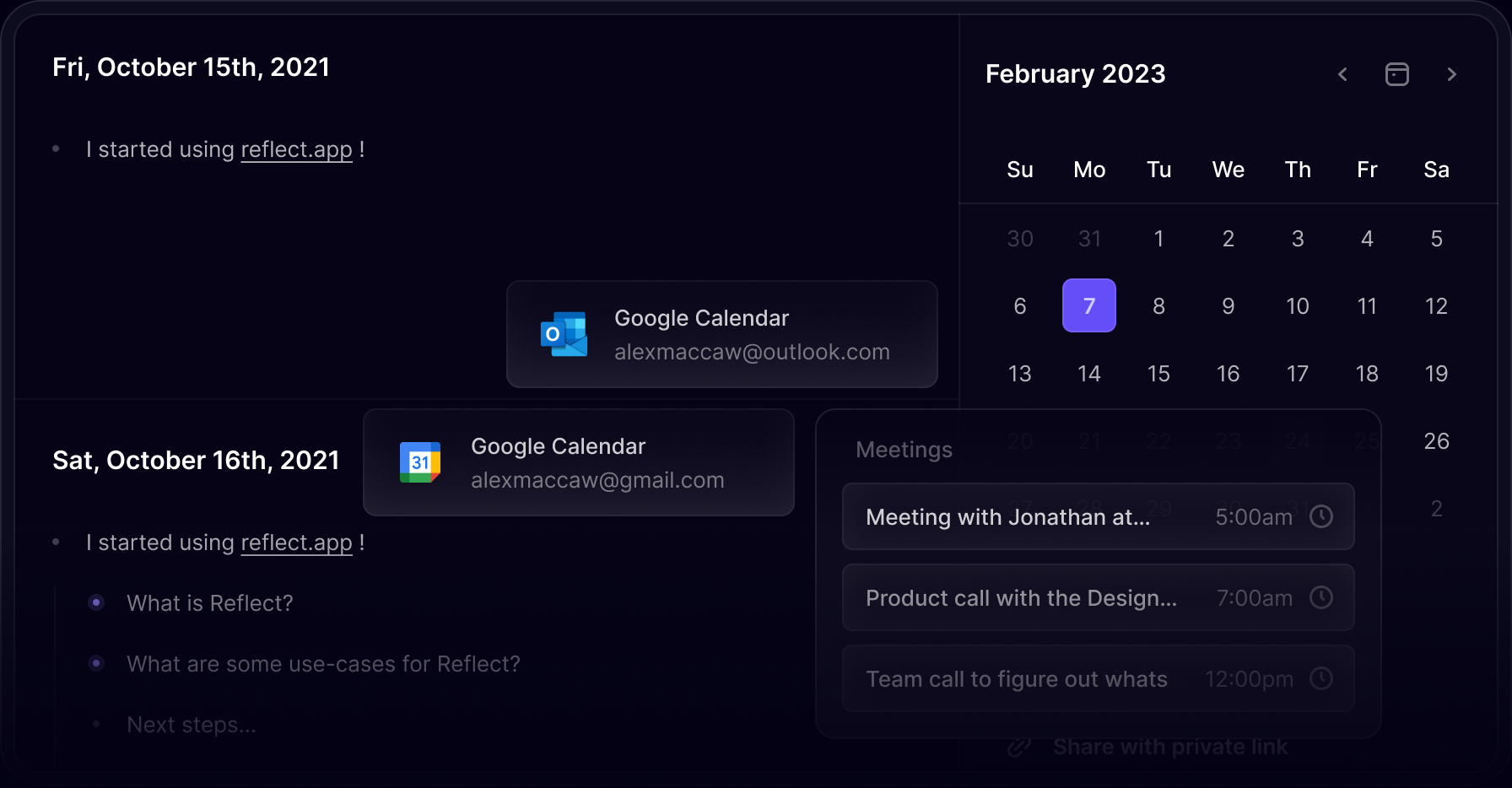The height and width of the screenshot is (788, 1512).
Task: Click the chain-link icon beside Share with private link
Action: point(1019,747)
